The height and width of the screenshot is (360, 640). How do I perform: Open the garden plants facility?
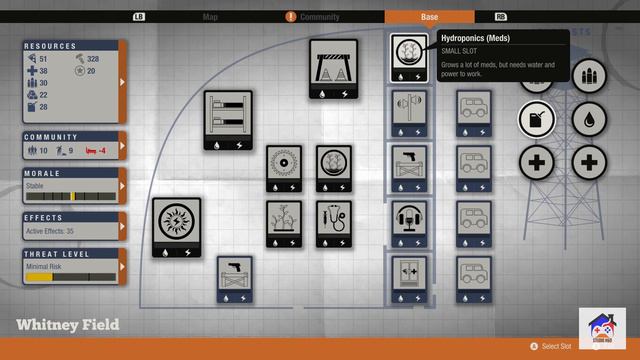[x=284, y=224]
